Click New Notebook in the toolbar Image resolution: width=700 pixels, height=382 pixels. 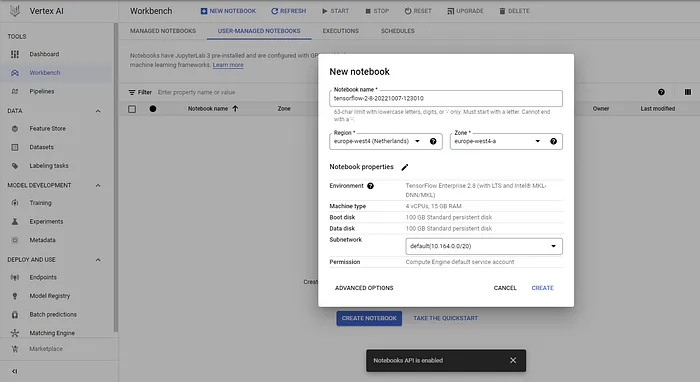point(228,11)
